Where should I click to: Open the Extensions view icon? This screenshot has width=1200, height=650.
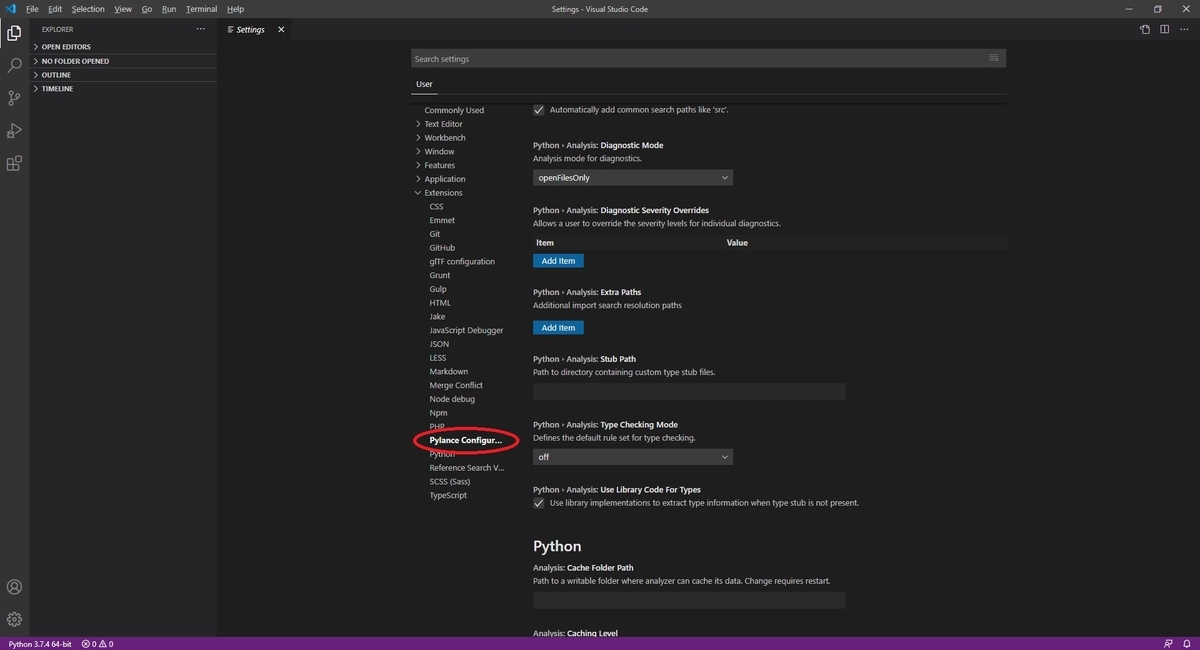pyautogui.click(x=14, y=164)
